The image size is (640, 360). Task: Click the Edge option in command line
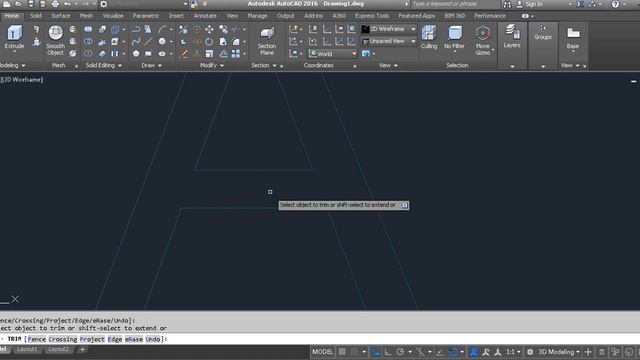(x=115, y=339)
